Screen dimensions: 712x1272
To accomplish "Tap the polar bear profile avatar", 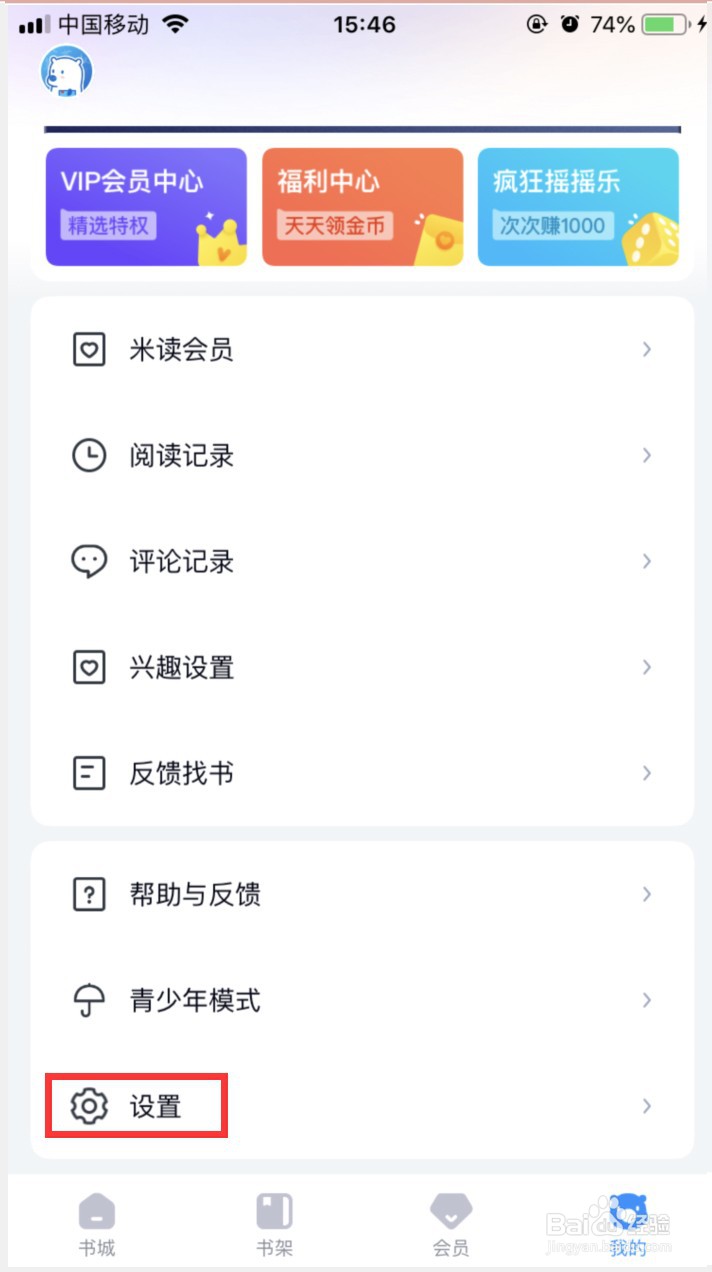I will [x=66, y=72].
